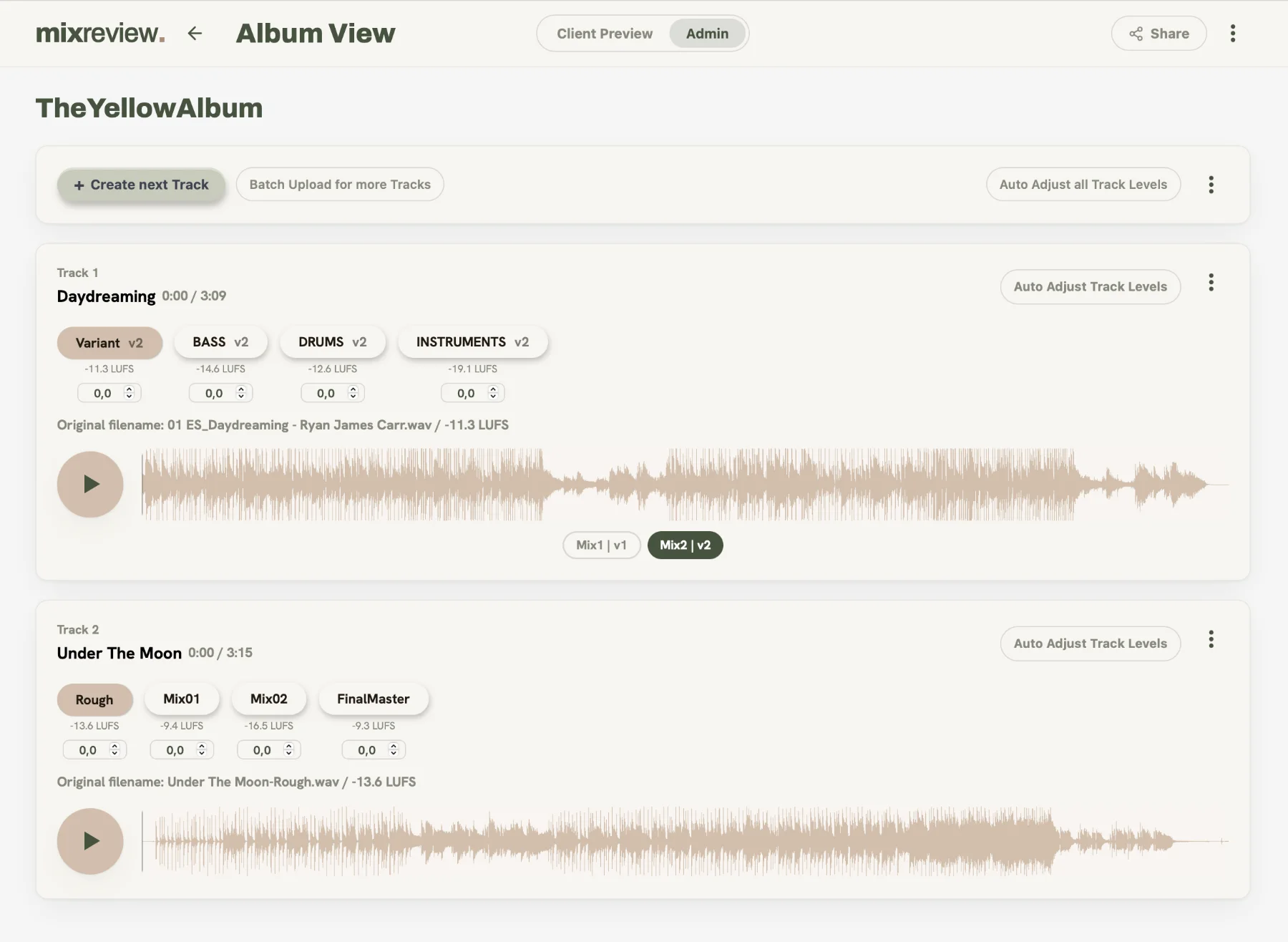Adjust Mix01 level stepper arrows
The height and width of the screenshot is (942, 1288).
(x=202, y=750)
